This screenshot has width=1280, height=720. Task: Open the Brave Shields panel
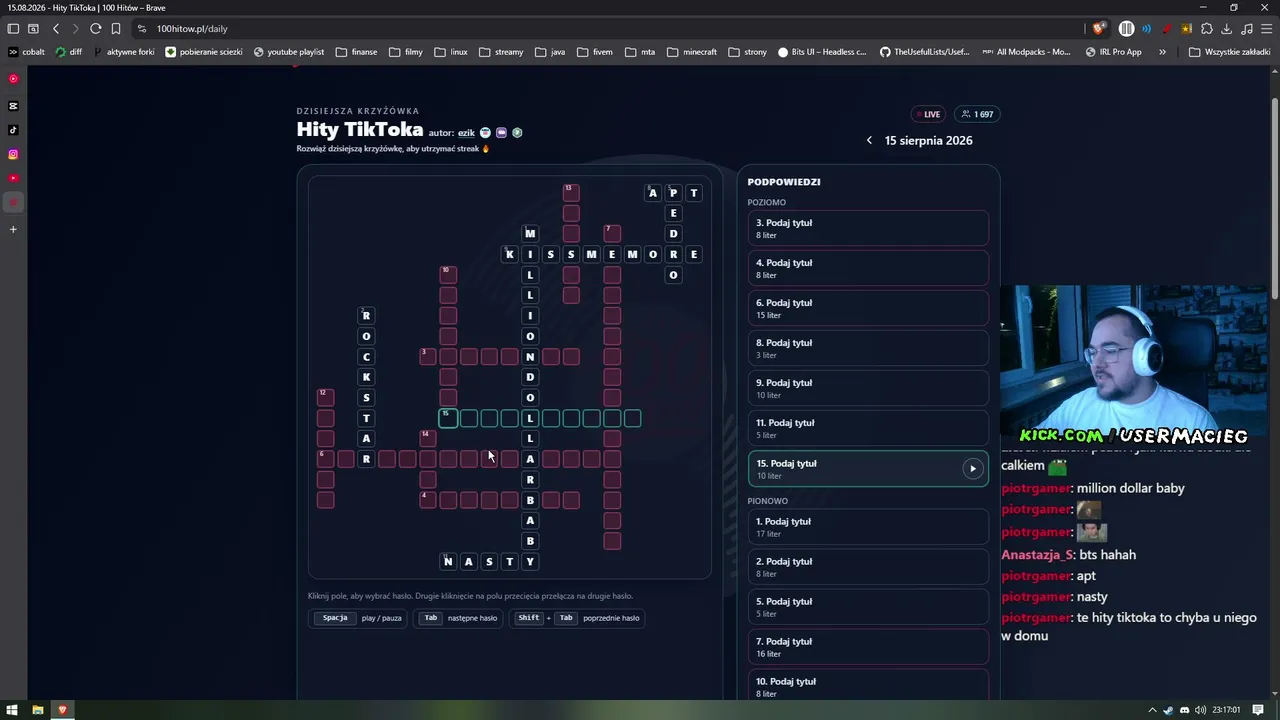click(x=1099, y=29)
